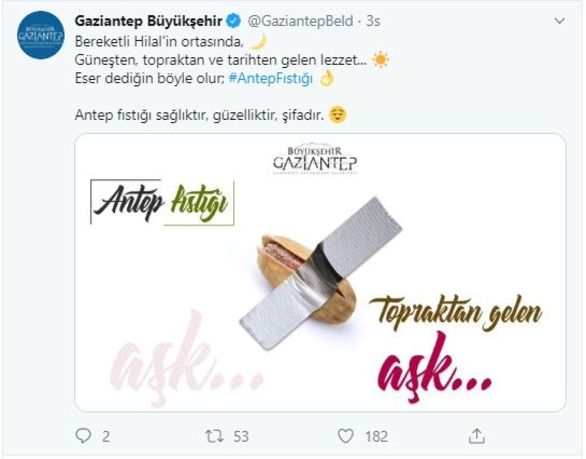The width and height of the screenshot is (586, 459).
Task: Expand tweet options chevron arrow
Action: [559, 21]
